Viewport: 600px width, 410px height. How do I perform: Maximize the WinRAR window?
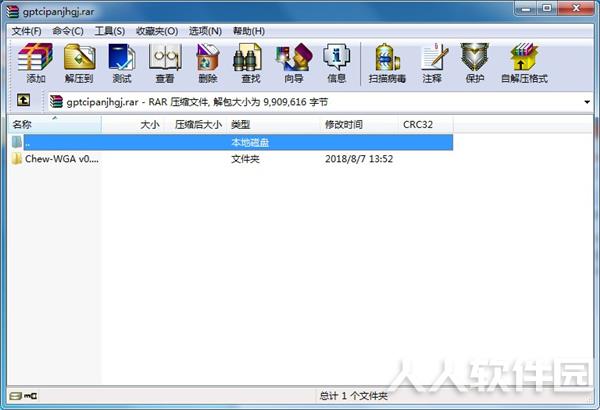[x=547, y=8]
